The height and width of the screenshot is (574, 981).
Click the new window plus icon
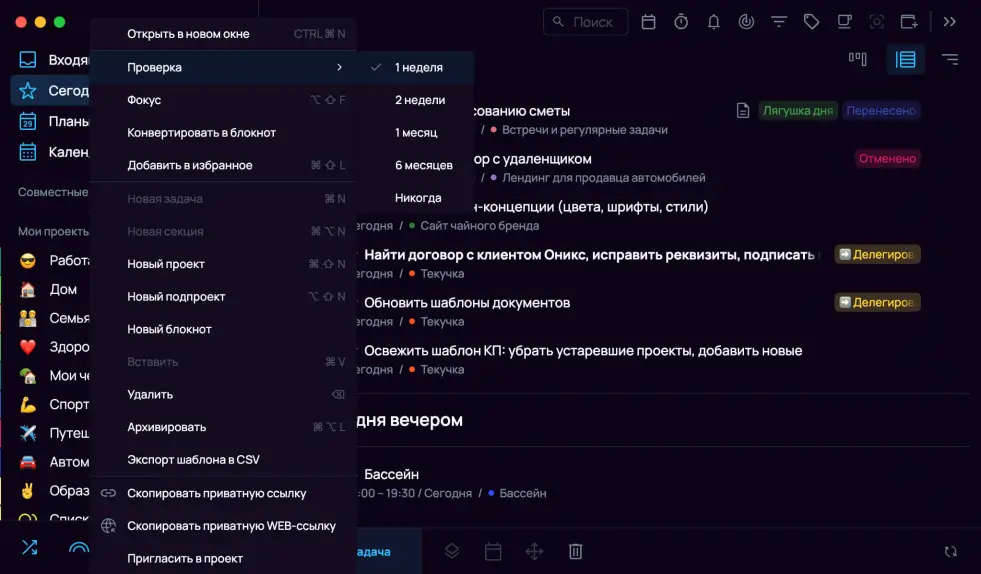[x=909, y=21]
